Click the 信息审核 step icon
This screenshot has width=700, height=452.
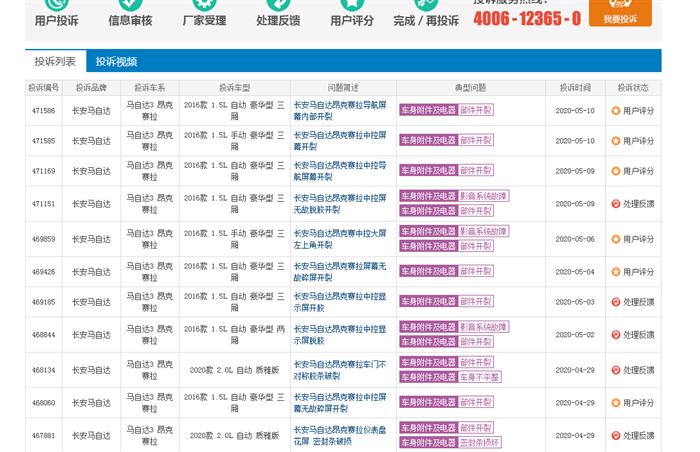pyautogui.click(x=130, y=4)
